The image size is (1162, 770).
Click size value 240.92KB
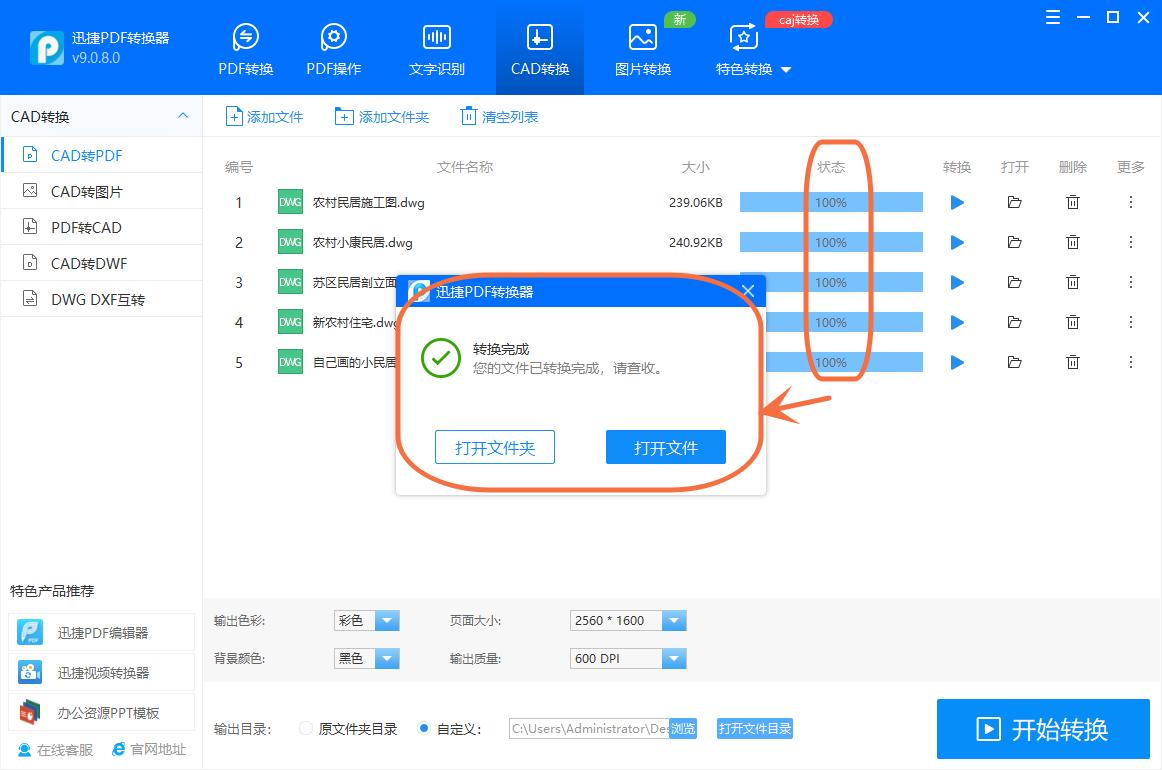tap(695, 242)
